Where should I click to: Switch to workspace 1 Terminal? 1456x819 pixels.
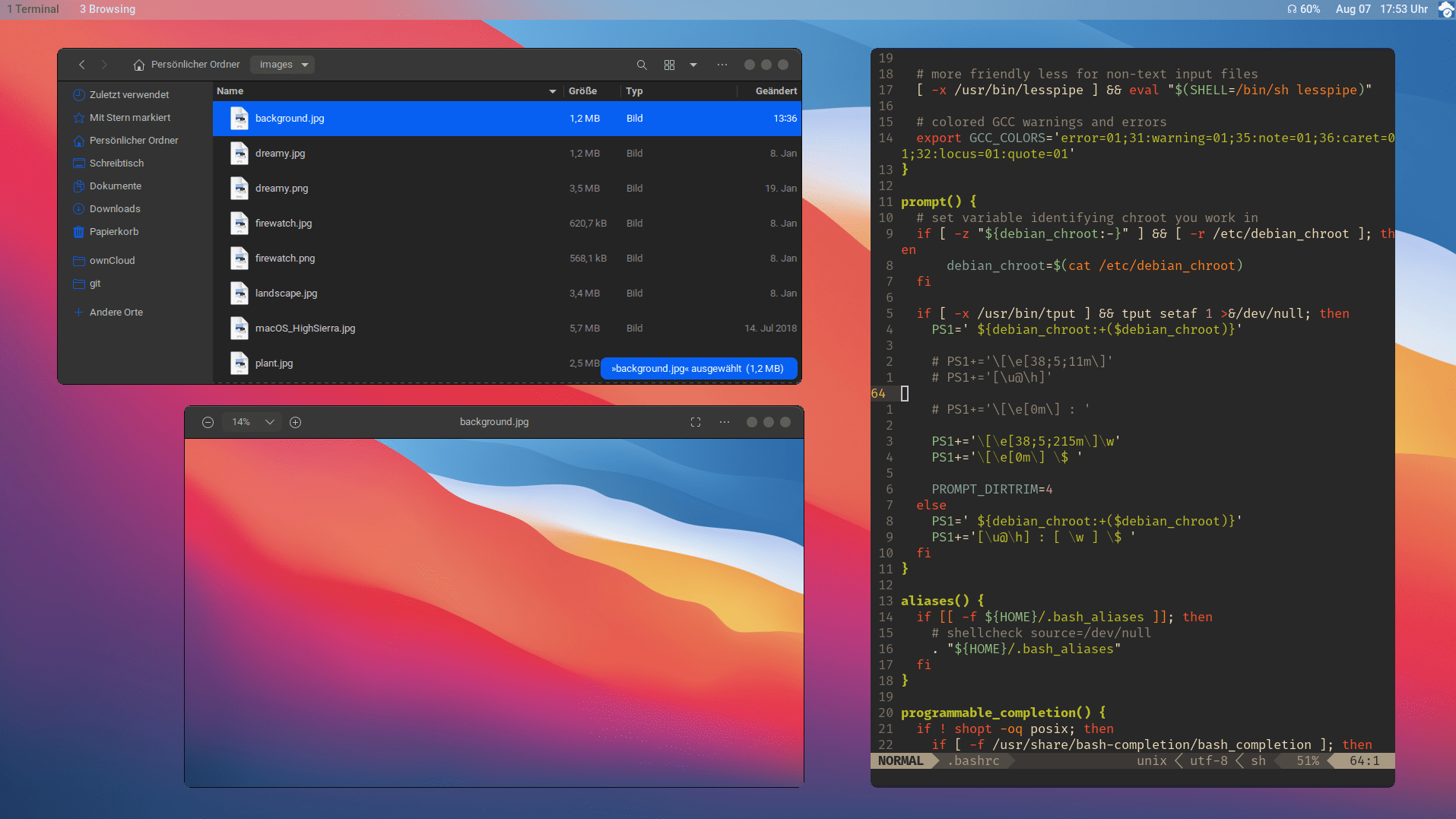click(x=33, y=9)
